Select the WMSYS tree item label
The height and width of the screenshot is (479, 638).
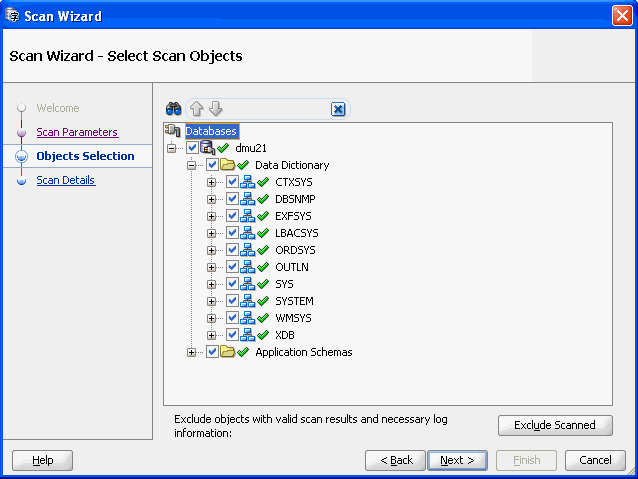(x=293, y=318)
